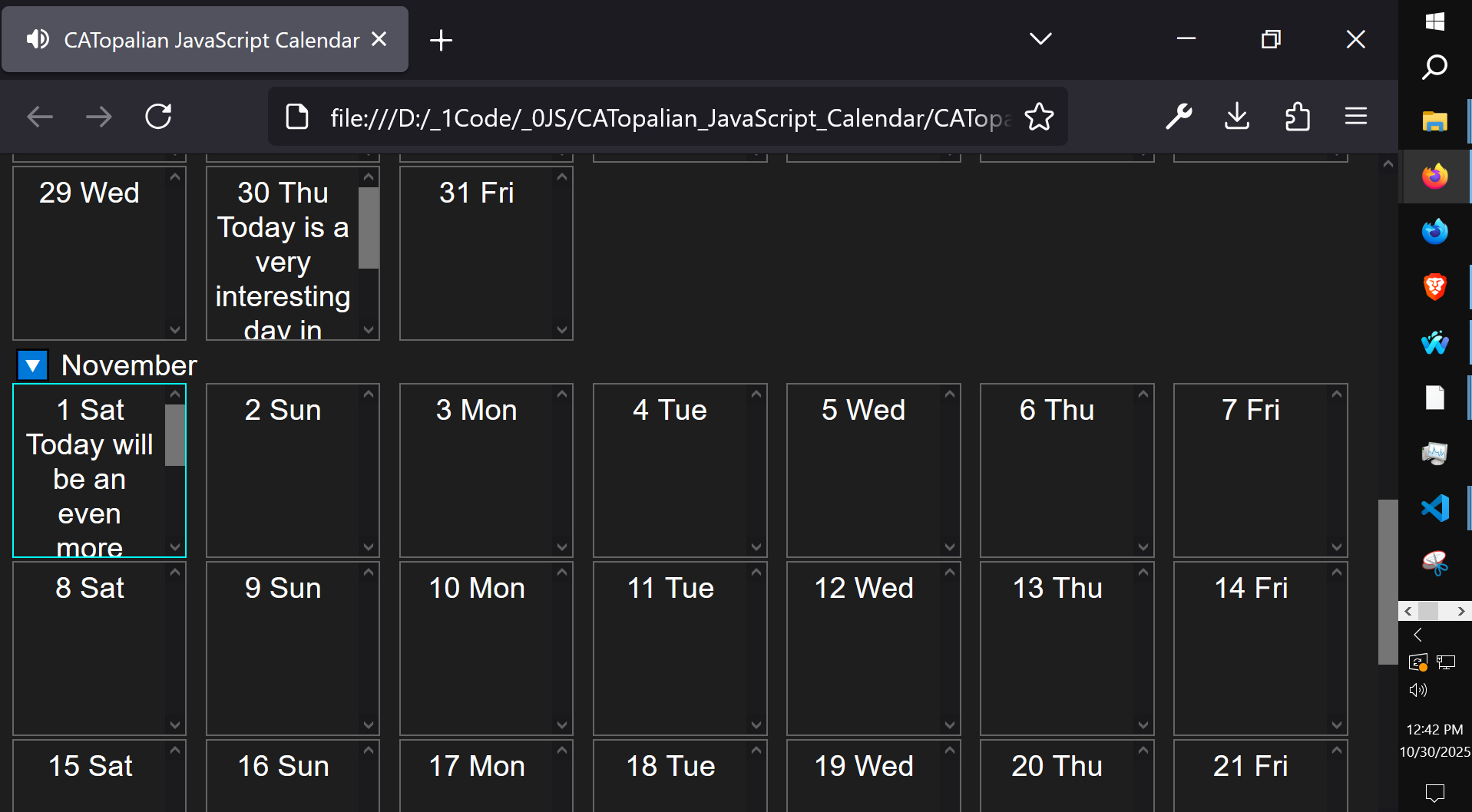1472x812 pixels.
Task: Open the Firefox application menu
Action: click(1356, 117)
